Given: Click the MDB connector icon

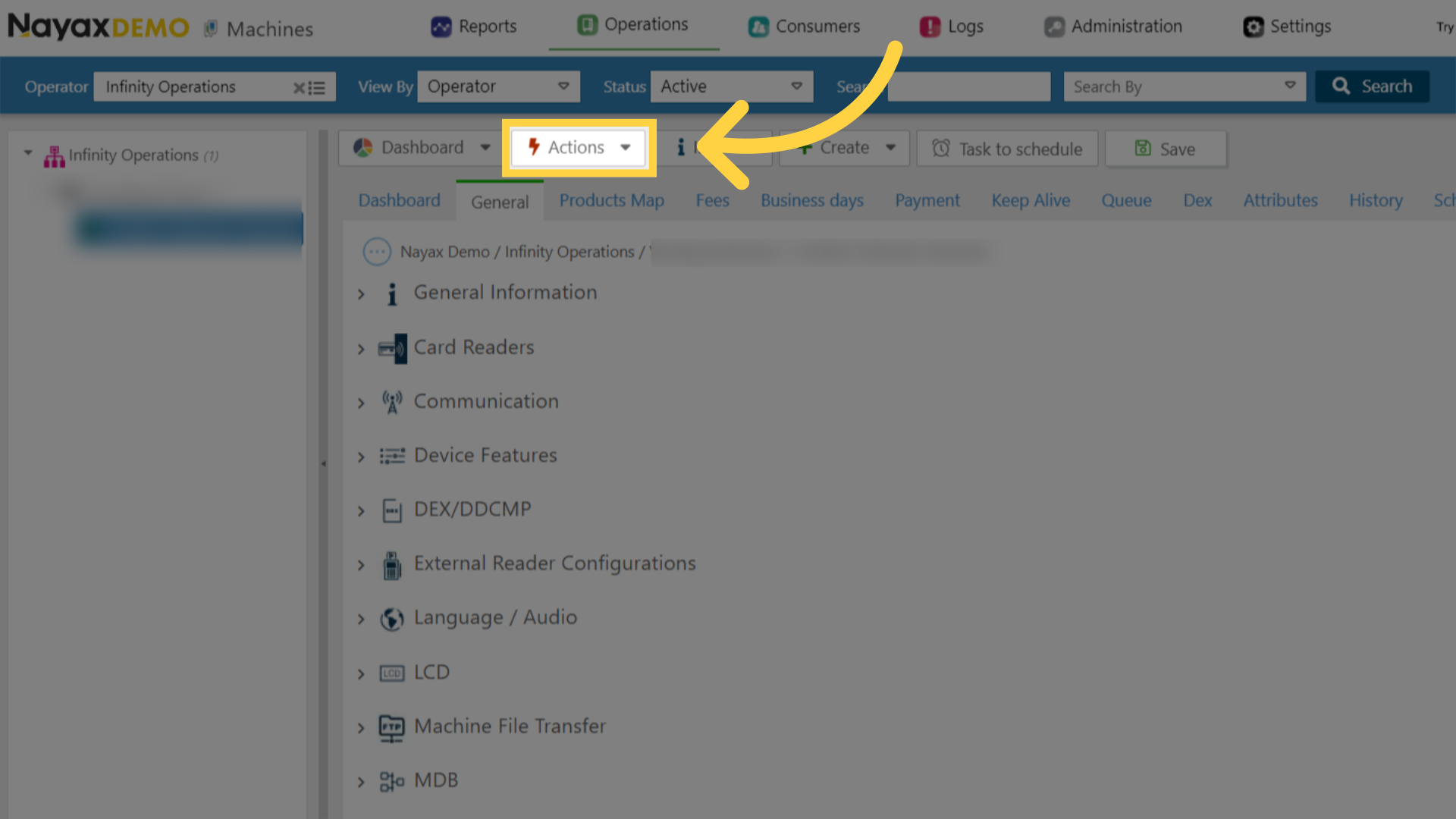Looking at the screenshot, I should (392, 782).
